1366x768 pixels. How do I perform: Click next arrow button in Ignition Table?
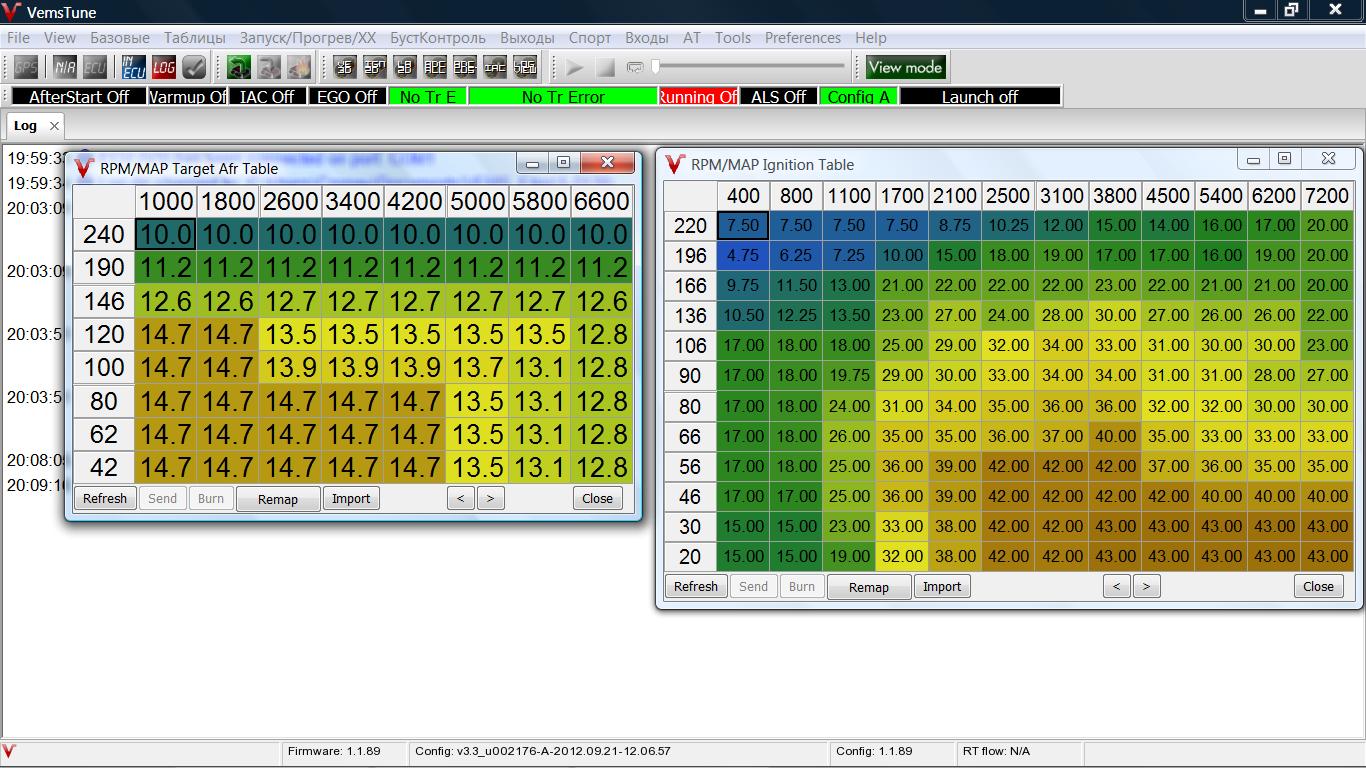click(1146, 587)
